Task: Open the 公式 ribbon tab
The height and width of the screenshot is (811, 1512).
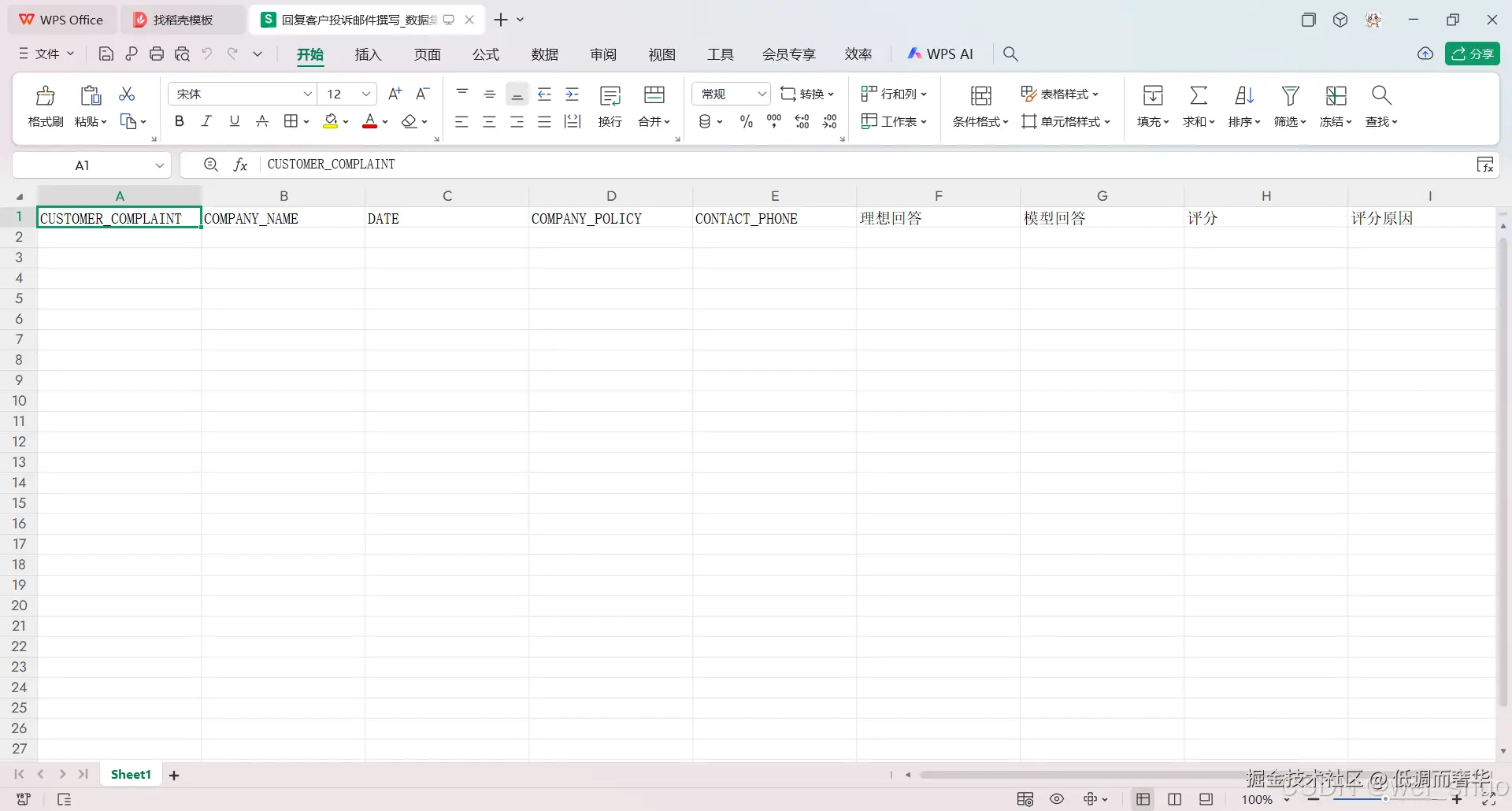Action: coord(486,54)
